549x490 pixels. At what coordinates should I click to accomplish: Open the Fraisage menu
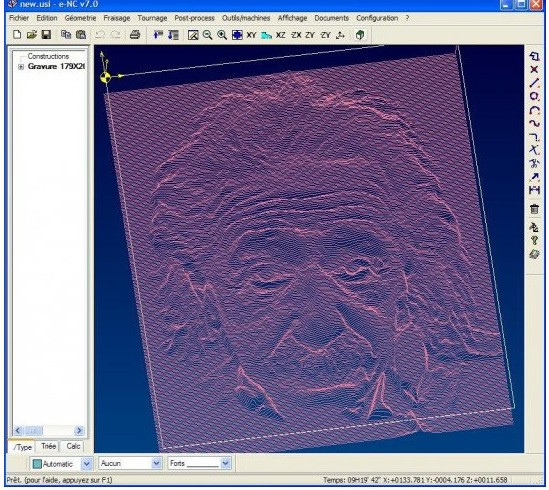[x=117, y=18]
